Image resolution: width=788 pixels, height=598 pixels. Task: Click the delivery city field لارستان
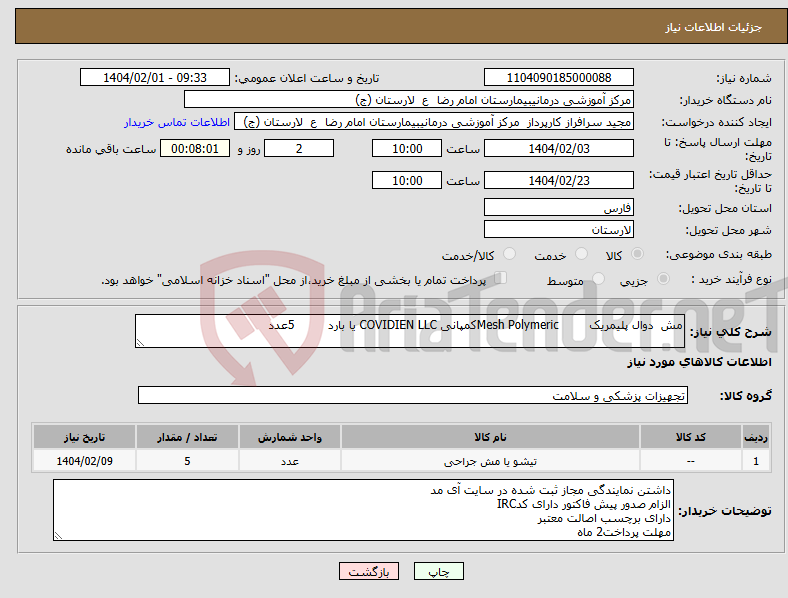[559, 229]
